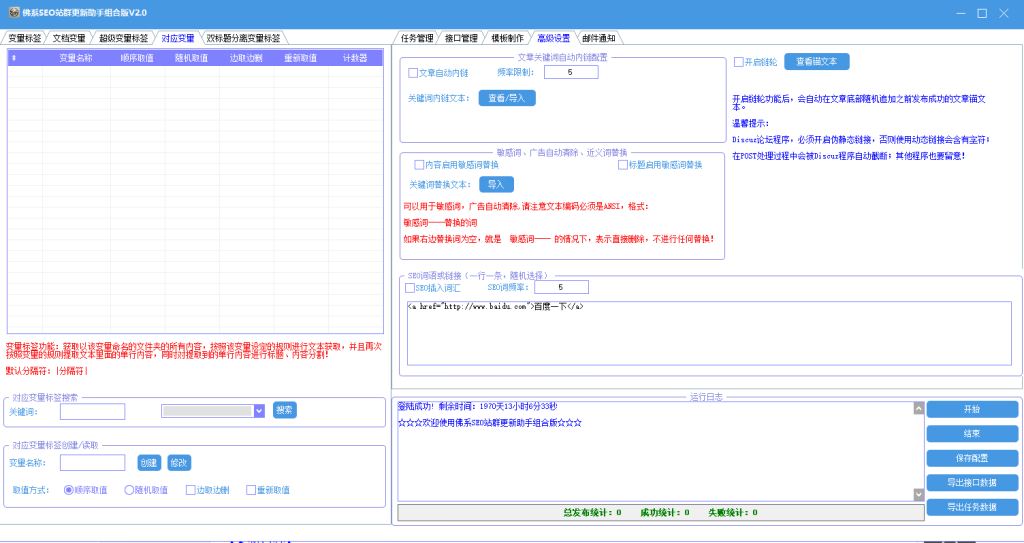The height and width of the screenshot is (543, 1024).
Task: Open the 接口管理 tab
Action: click(x=461, y=38)
